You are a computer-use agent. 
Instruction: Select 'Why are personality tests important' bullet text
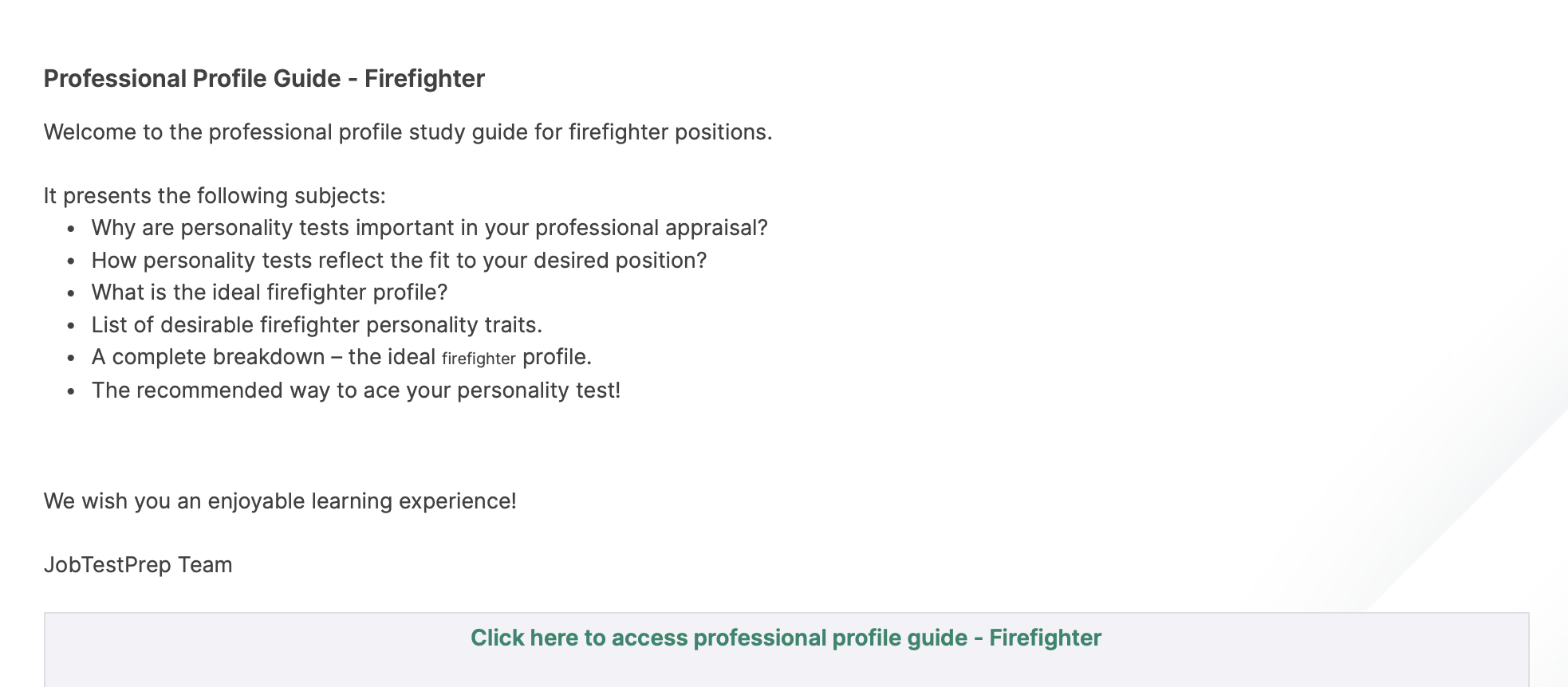pos(429,228)
